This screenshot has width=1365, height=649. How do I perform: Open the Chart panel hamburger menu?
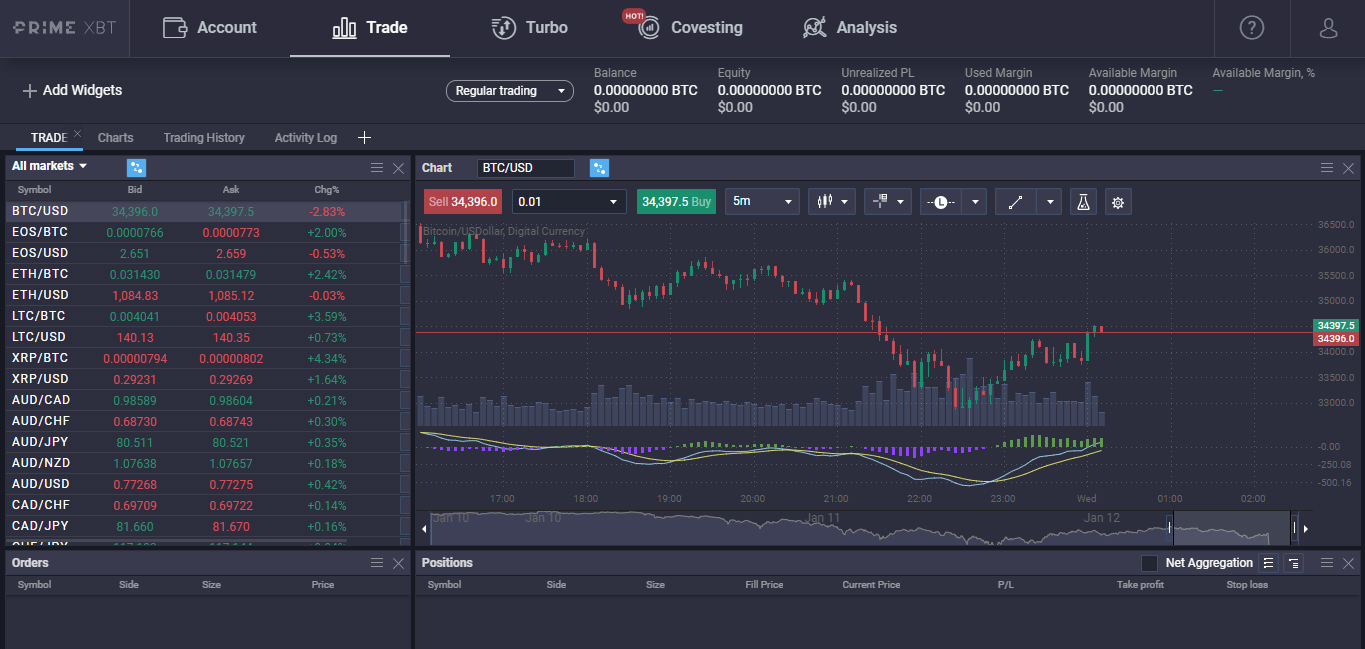(x=1327, y=168)
